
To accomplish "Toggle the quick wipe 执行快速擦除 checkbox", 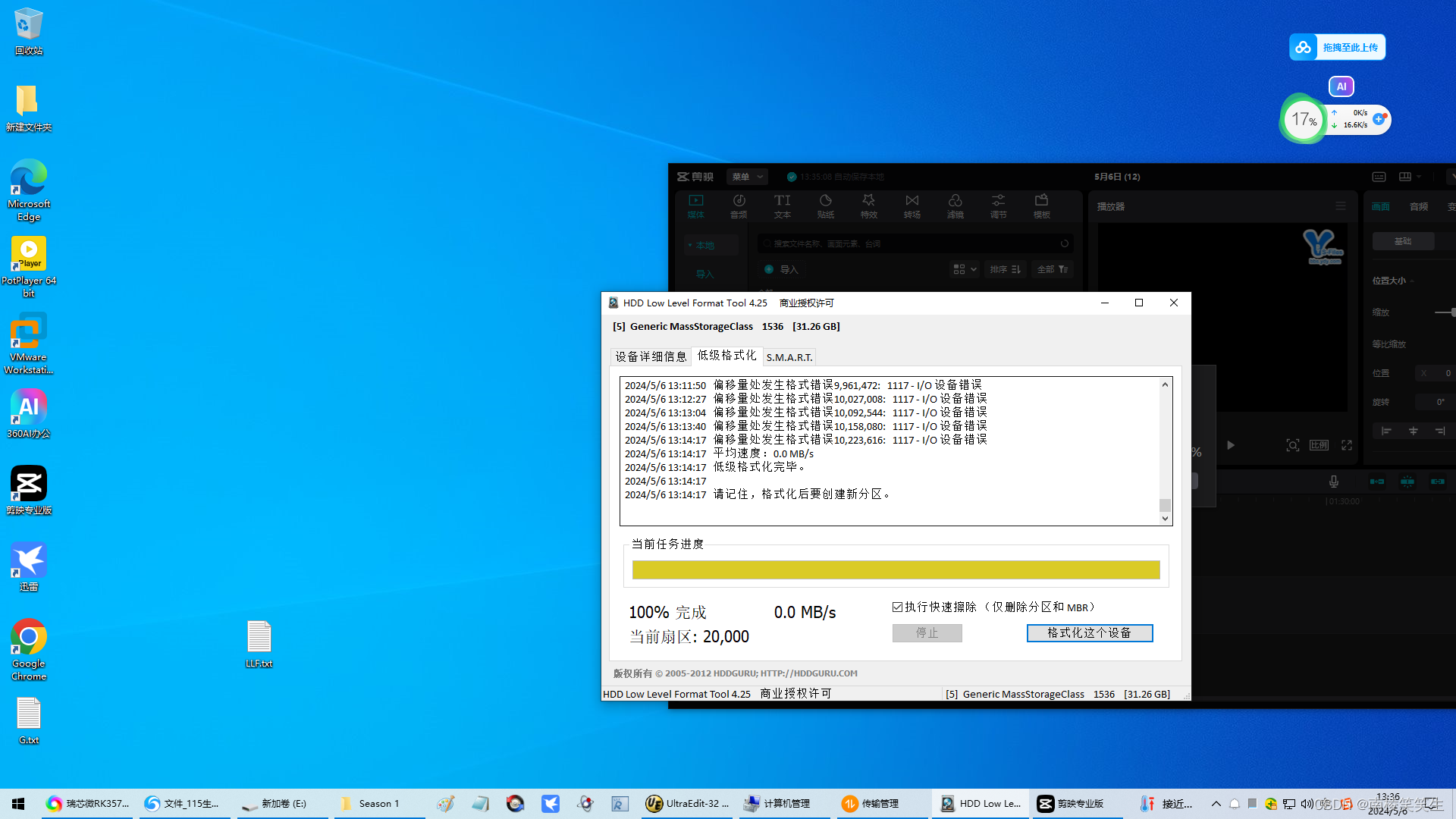I will pos(898,607).
